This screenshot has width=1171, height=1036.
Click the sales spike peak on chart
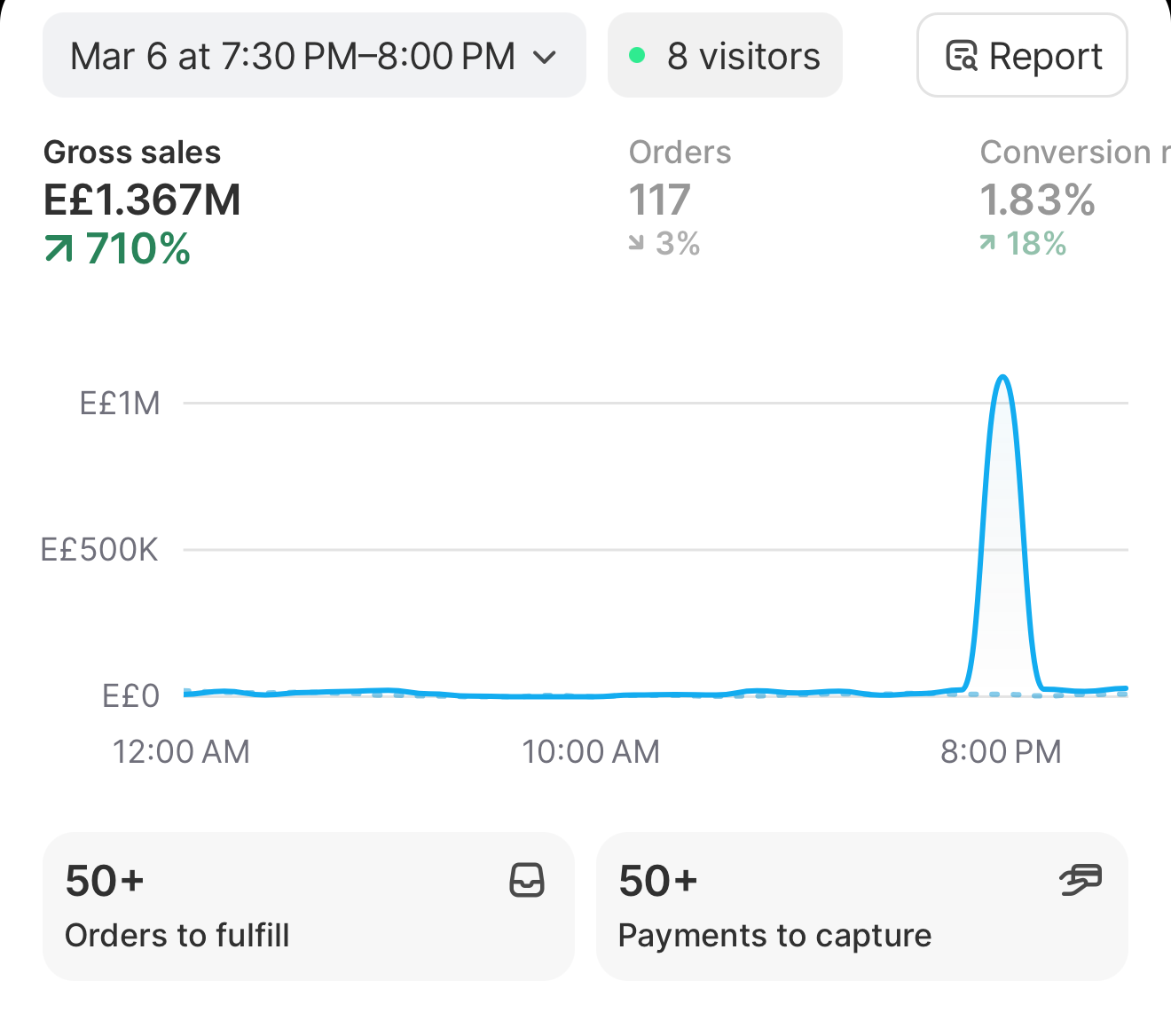(1003, 378)
